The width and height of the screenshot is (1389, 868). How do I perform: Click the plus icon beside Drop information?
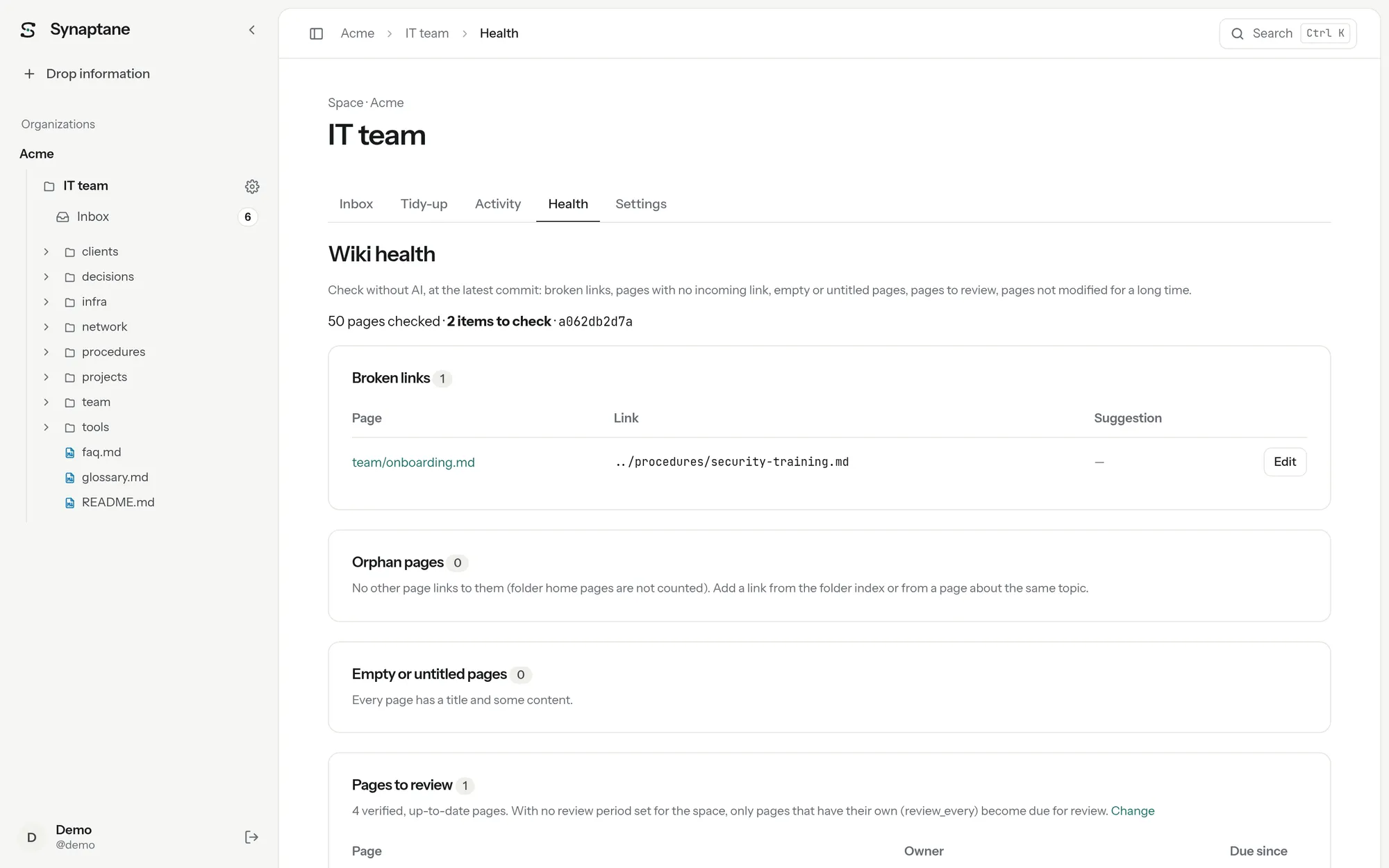click(29, 74)
